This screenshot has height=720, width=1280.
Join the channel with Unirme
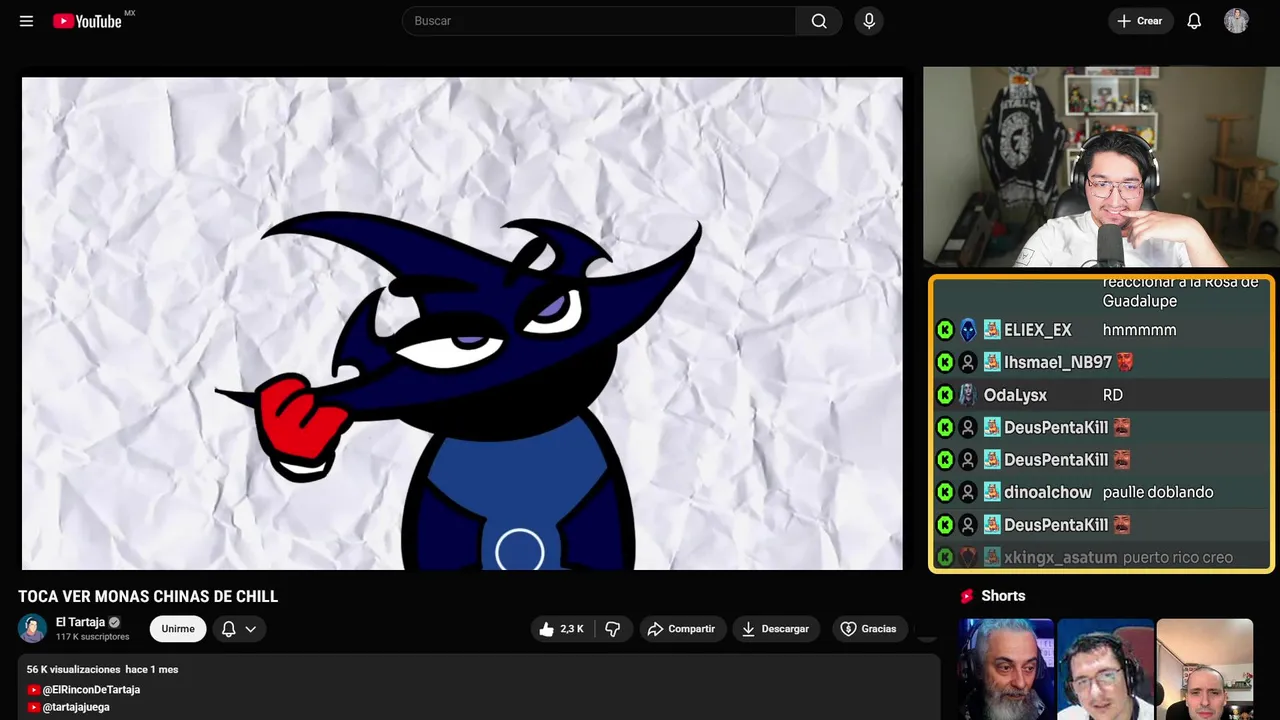tap(178, 629)
